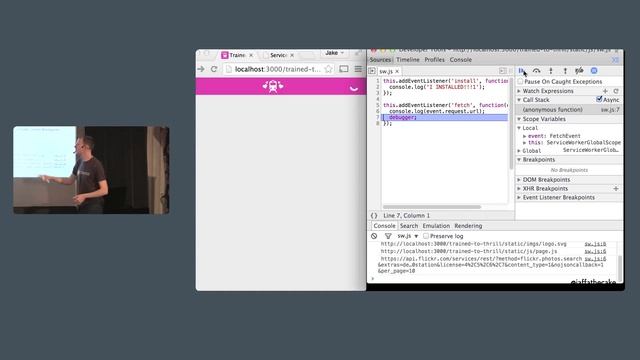This screenshot has width=640, height=360.
Task: Switch to Sources panel tab
Action: click(380, 60)
